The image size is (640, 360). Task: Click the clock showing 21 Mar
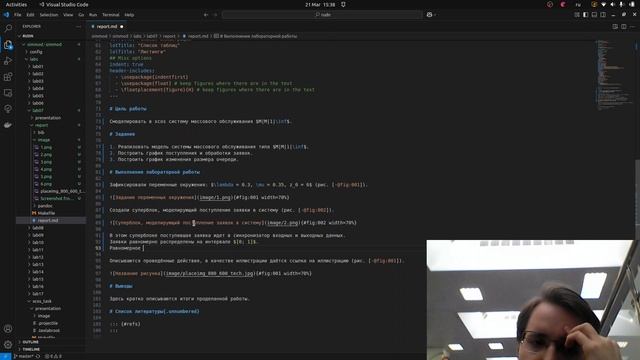(x=320, y=4)
